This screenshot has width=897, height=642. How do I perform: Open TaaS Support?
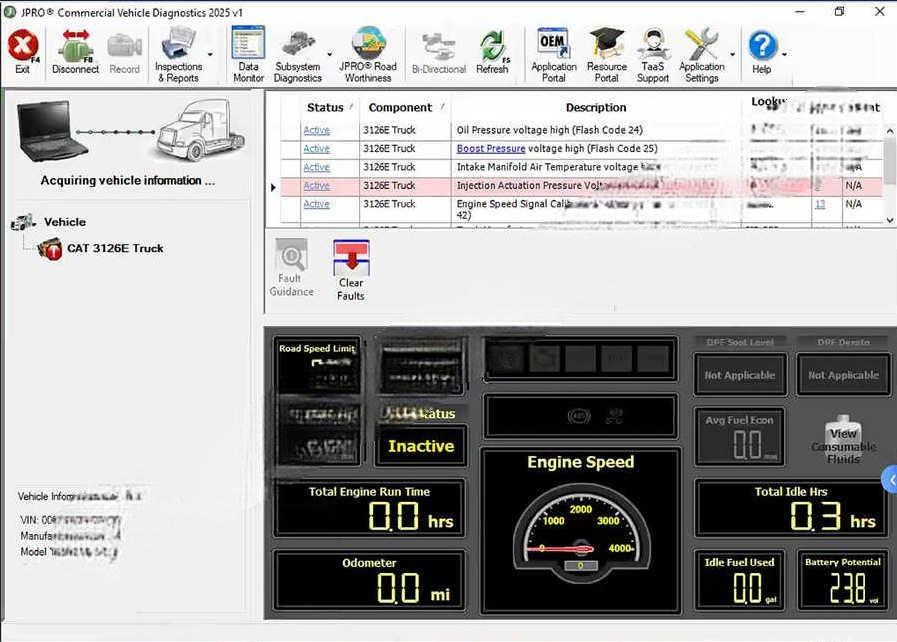tap(653, 54)
